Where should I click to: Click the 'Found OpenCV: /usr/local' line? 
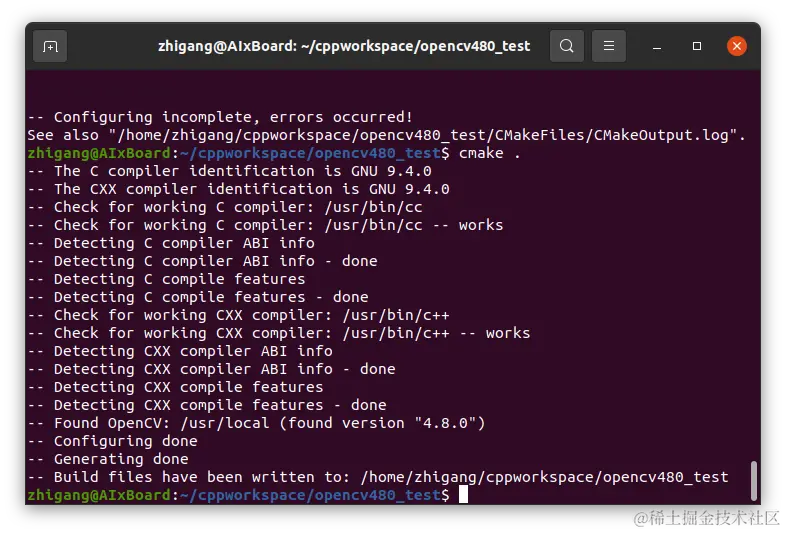point(256,424)
